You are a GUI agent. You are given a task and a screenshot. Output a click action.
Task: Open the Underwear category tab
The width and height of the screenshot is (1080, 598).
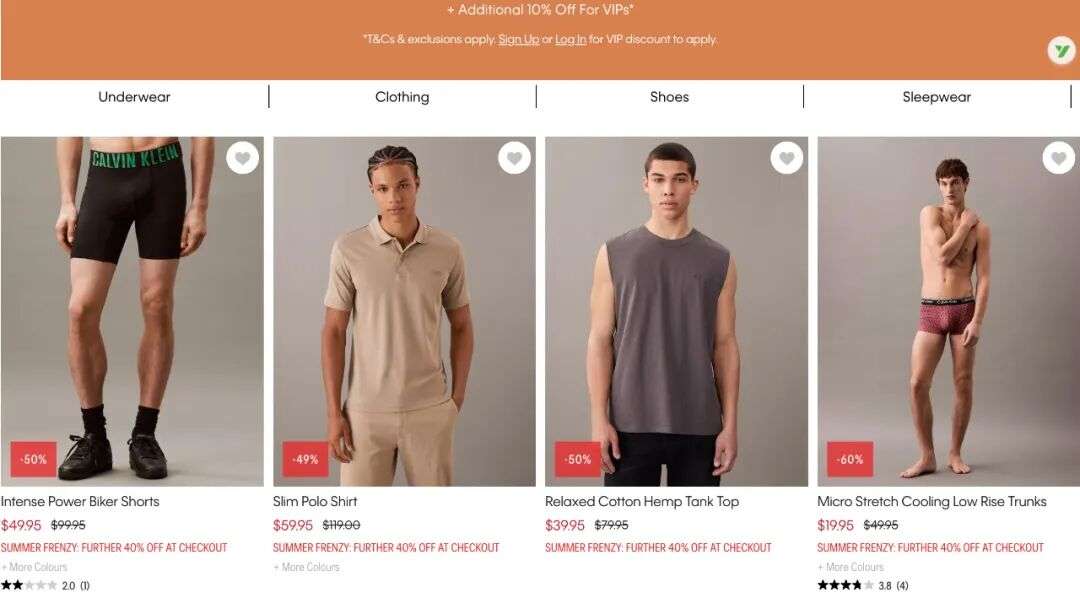pyautogui.click(x=134, y=97)
